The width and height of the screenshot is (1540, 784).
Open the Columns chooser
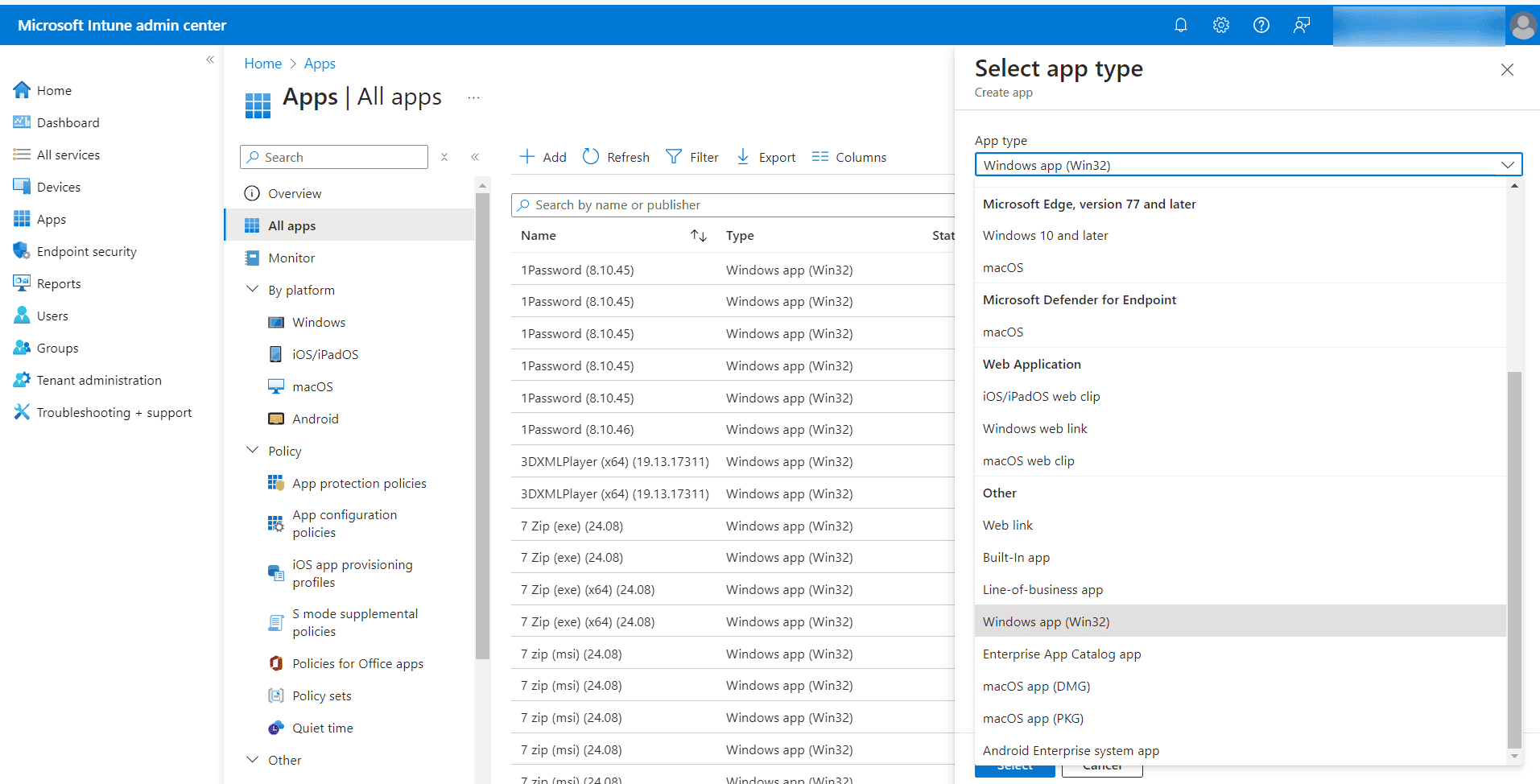click(848, 157)
